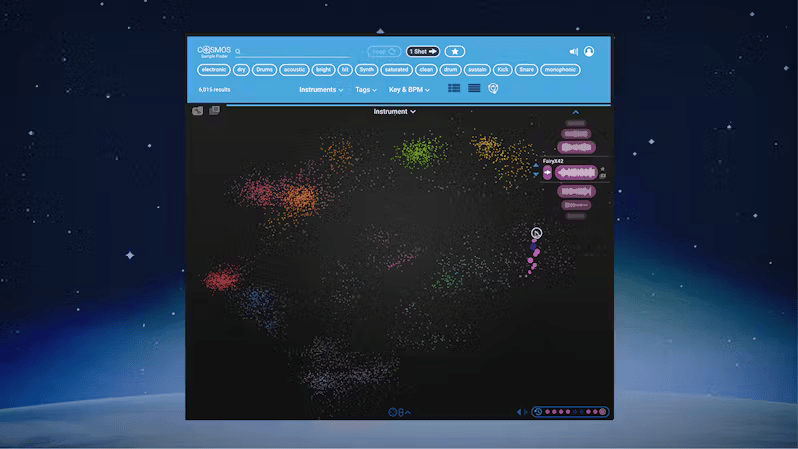Toggle the clean tag pill
Screen dimensions: 798x449
coord(426,70)
